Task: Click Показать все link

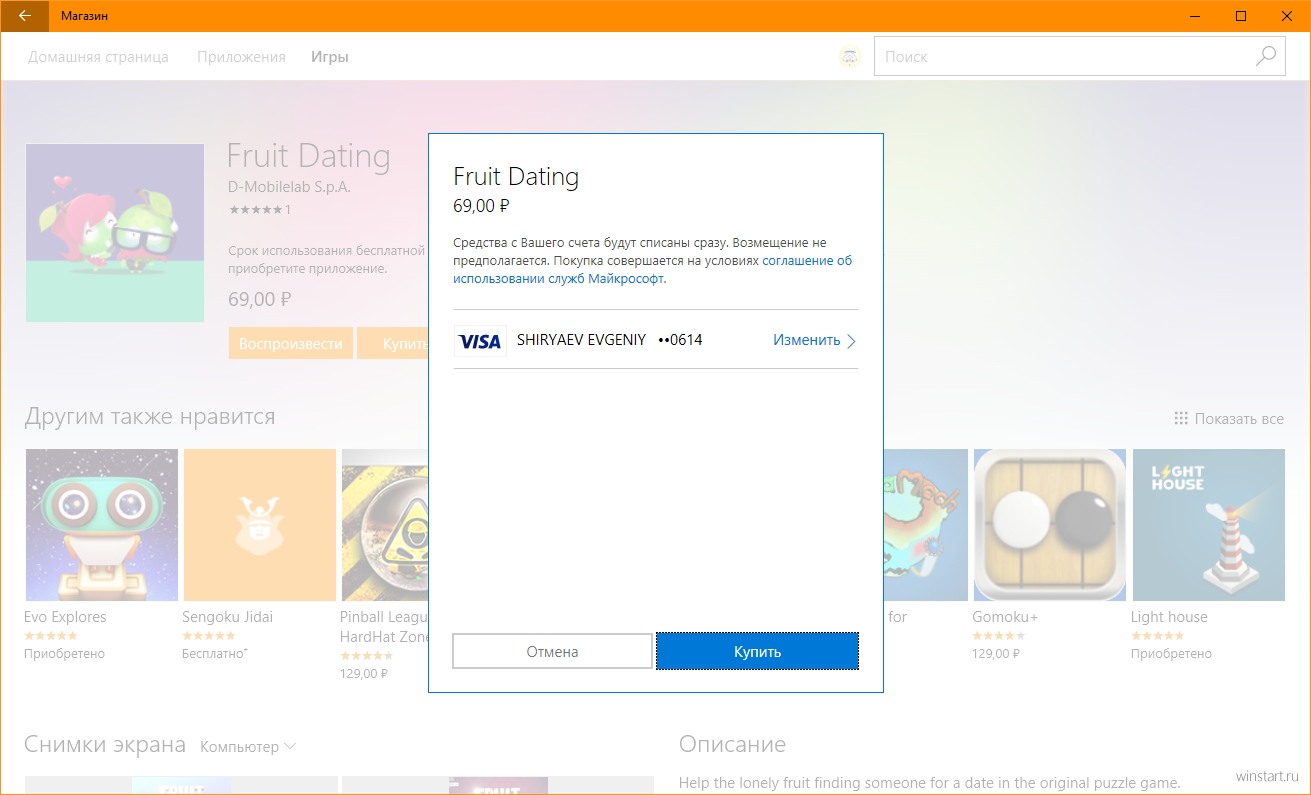Action: pos(1239,418)
